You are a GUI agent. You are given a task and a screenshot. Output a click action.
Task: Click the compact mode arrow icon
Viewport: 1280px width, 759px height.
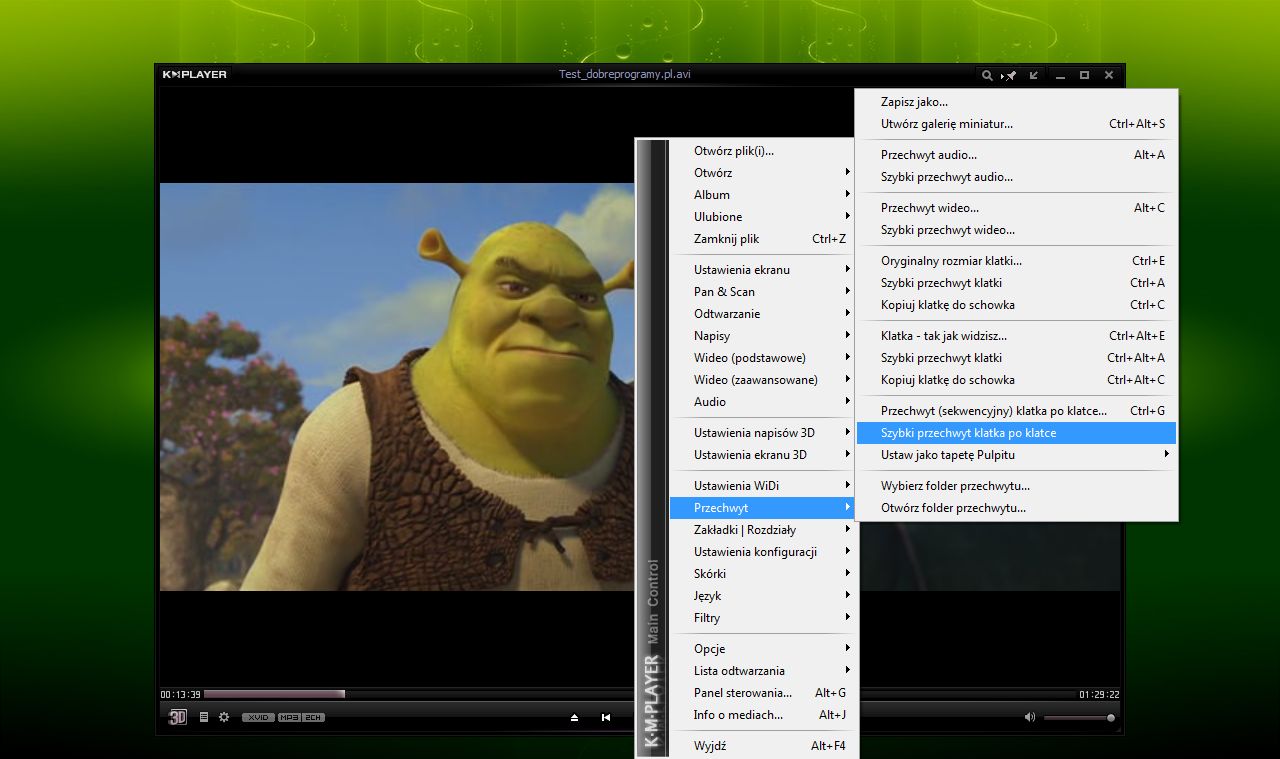pyautogui.click(x=1033, y=75)
